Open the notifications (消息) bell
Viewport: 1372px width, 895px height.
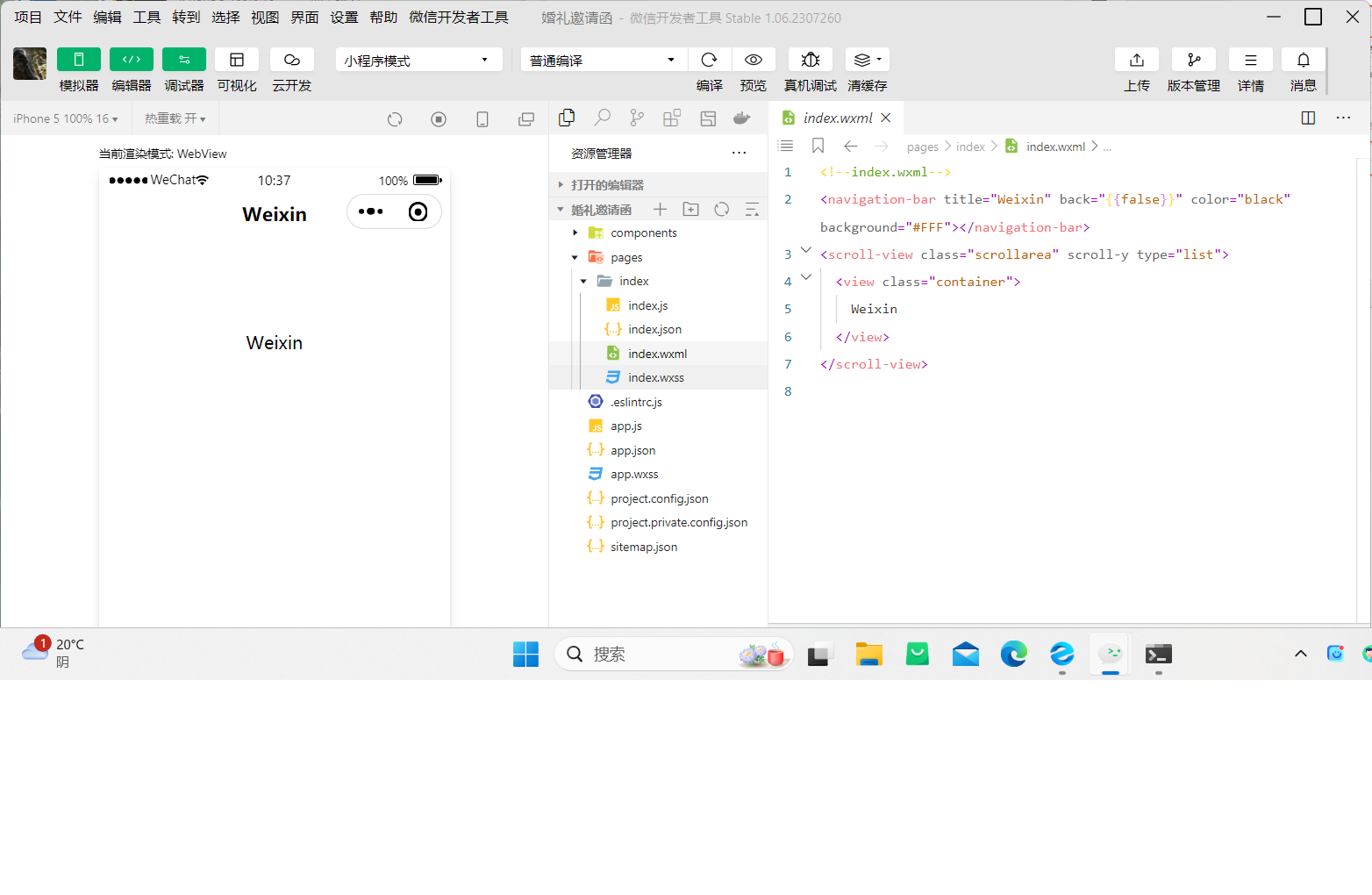[x=1304, y=60]
